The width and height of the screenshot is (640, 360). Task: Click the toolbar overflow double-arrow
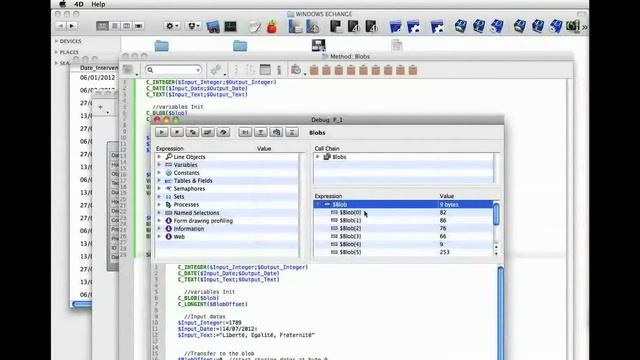584,27
